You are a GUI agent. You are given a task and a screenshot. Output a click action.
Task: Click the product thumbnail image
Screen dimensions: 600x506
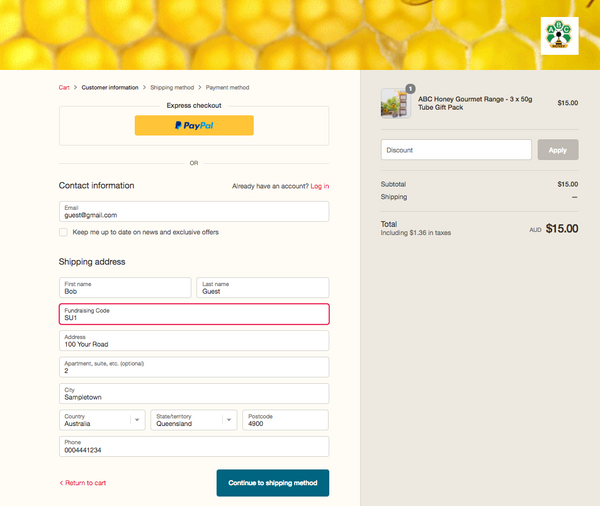pos(396,103)
